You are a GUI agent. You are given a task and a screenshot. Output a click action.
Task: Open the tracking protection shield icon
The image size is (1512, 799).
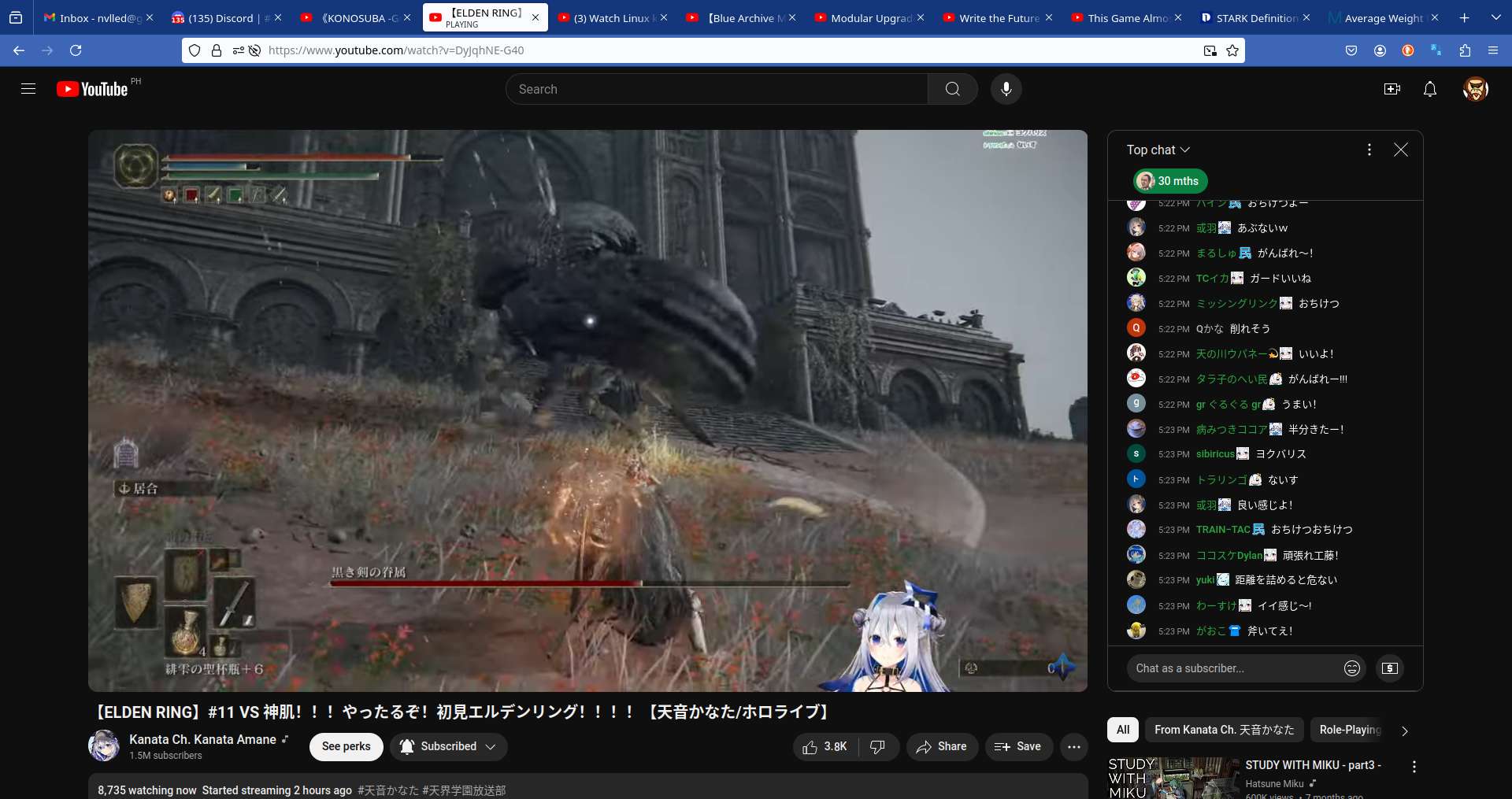click(195, 50)
